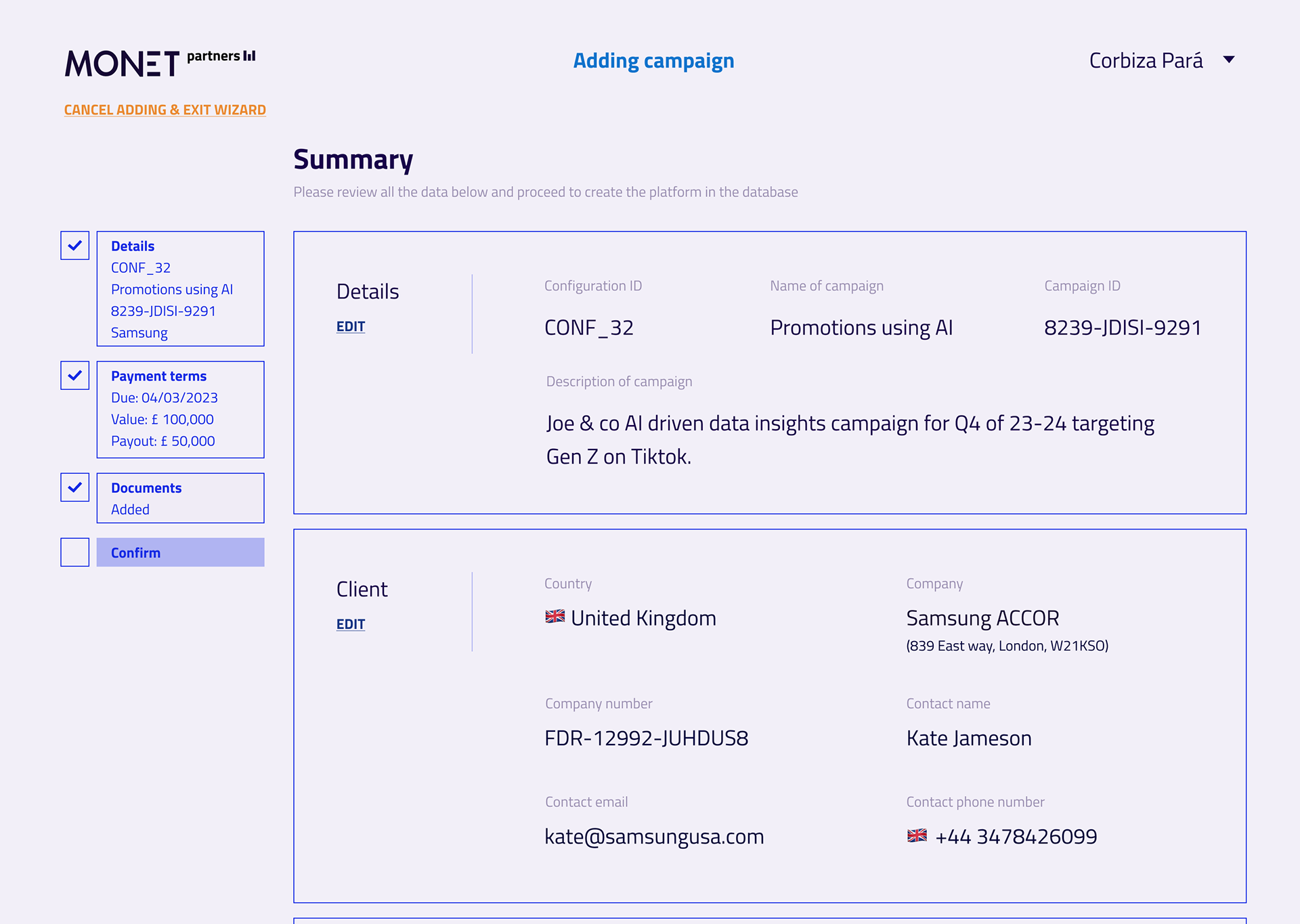
Task: Select the Kate Jameson contact name
Action: (x=969, y=739)
